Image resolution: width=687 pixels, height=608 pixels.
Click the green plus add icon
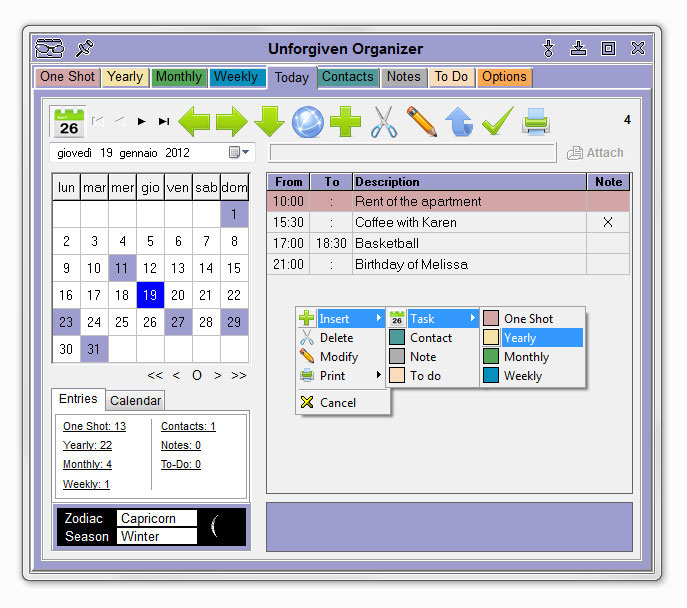pyautogui.click(x=345, y=122)
